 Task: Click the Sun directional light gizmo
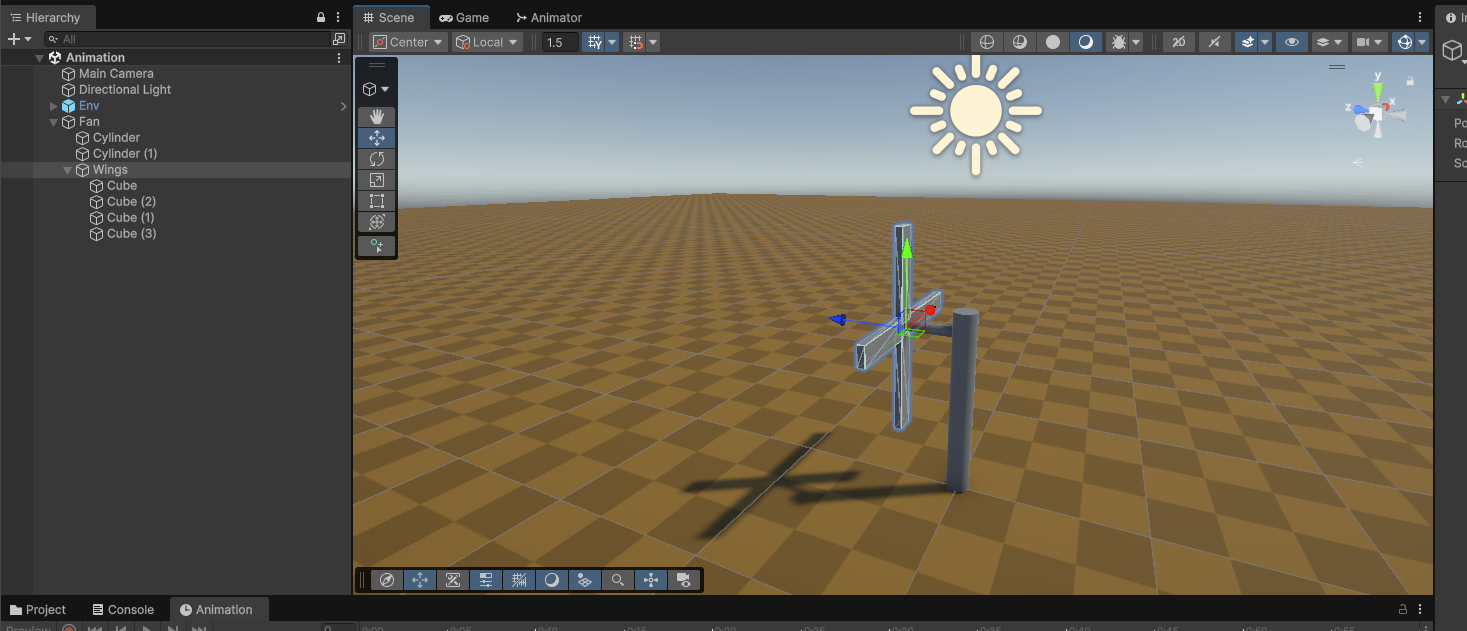[x=976, y=111]
